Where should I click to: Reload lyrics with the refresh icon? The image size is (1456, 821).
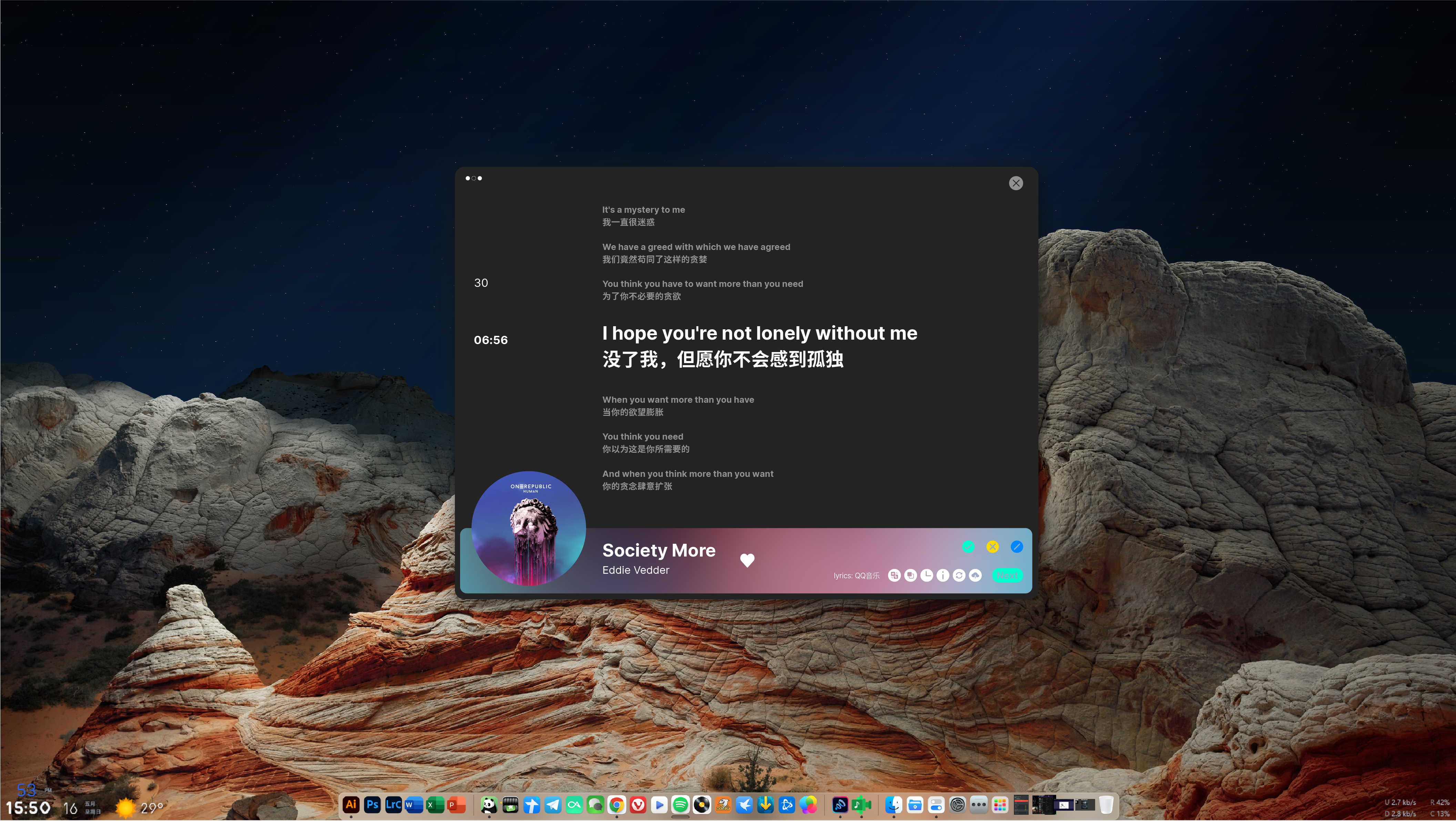click(x=959, y=575)
